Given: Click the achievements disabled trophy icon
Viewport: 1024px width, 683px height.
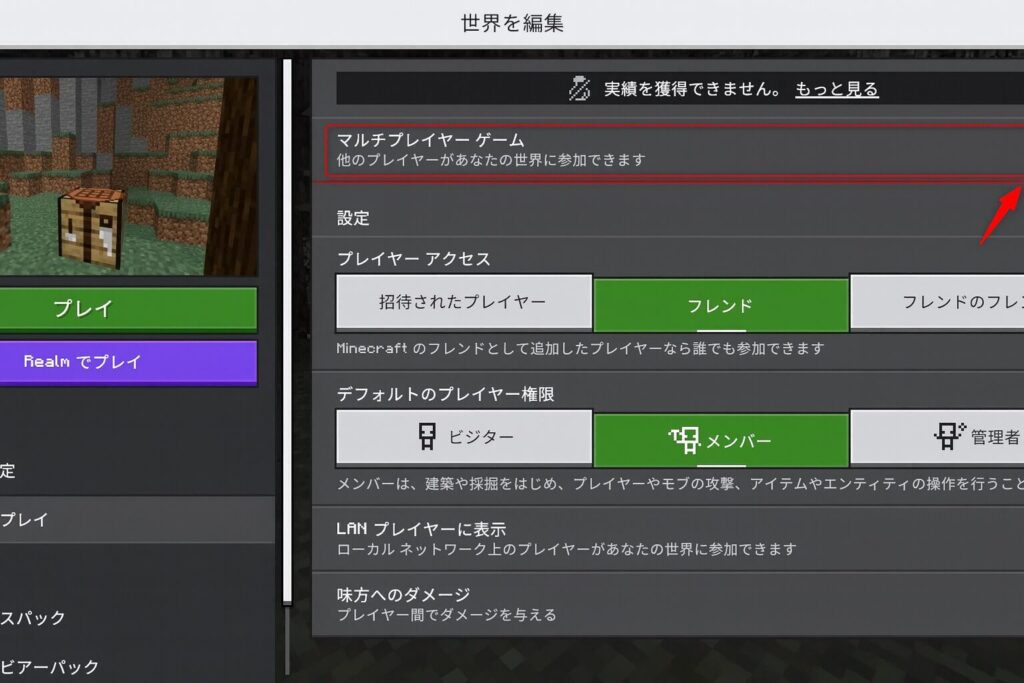Looking at the screenshot, I should 579,88.
